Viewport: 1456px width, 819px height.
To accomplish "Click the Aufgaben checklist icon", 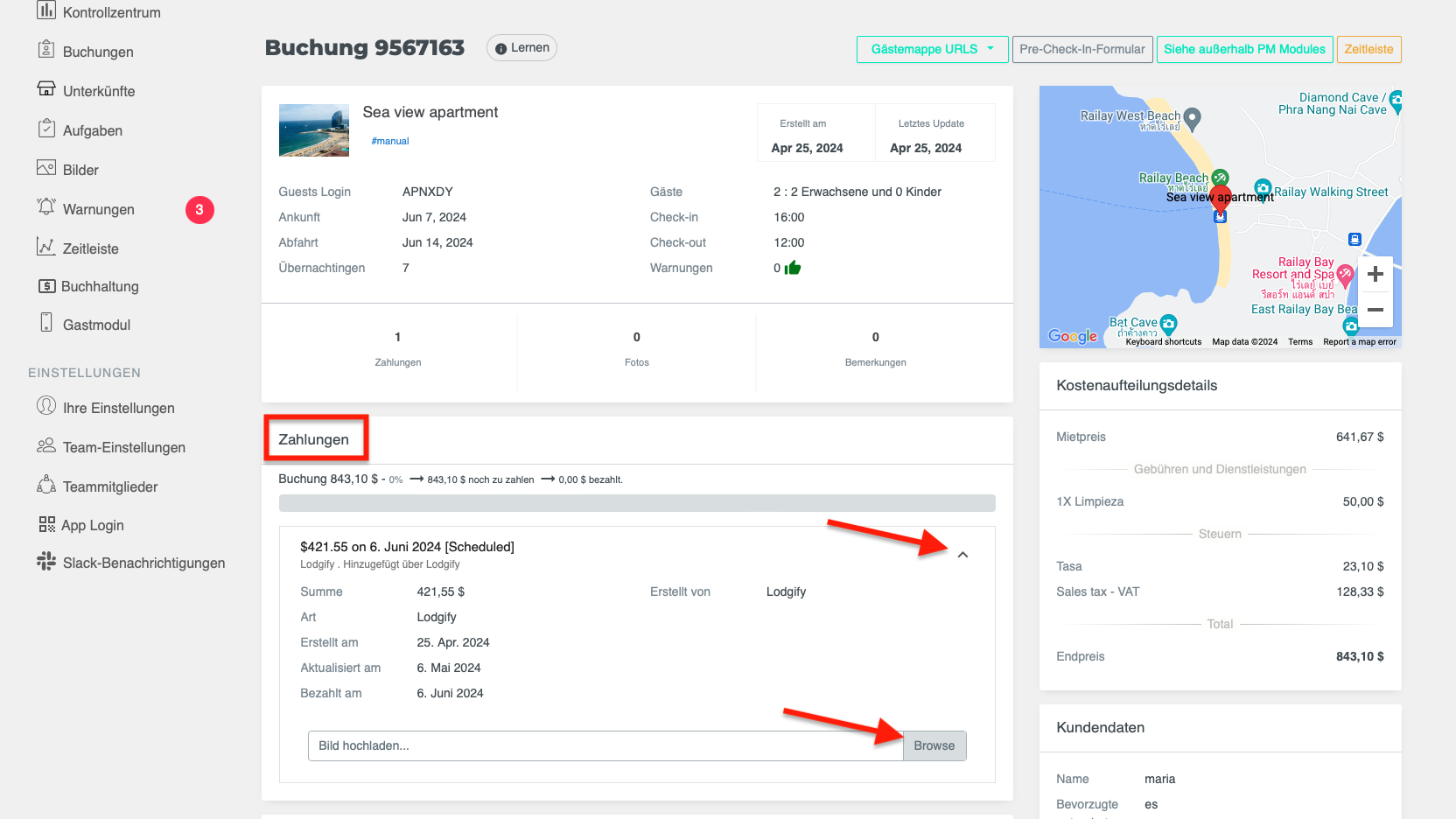I will coord(46,129).
